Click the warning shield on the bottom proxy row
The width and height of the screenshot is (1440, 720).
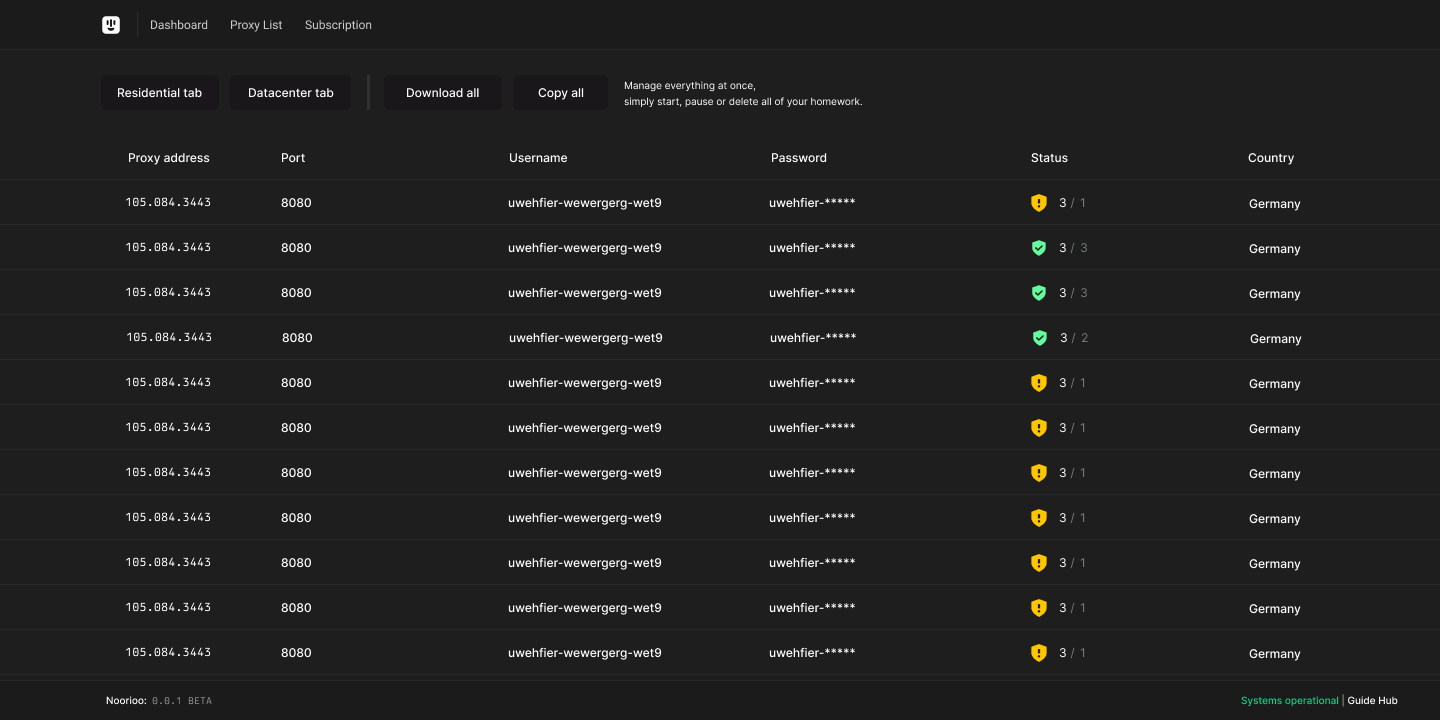[1038, 652]
